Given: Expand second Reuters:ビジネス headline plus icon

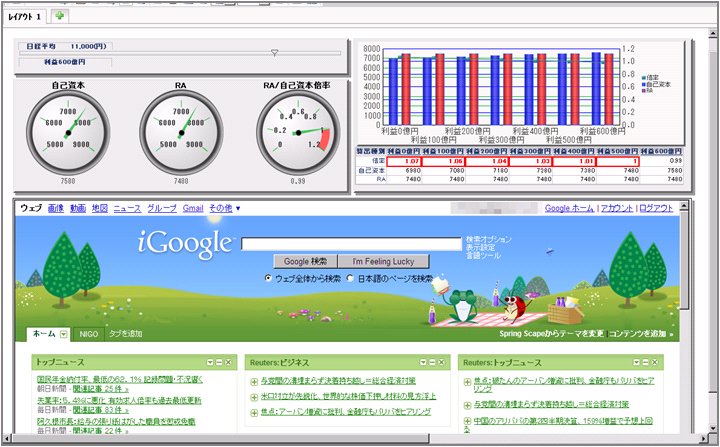Looking at the screenshot, I should (x=254, y=397).
